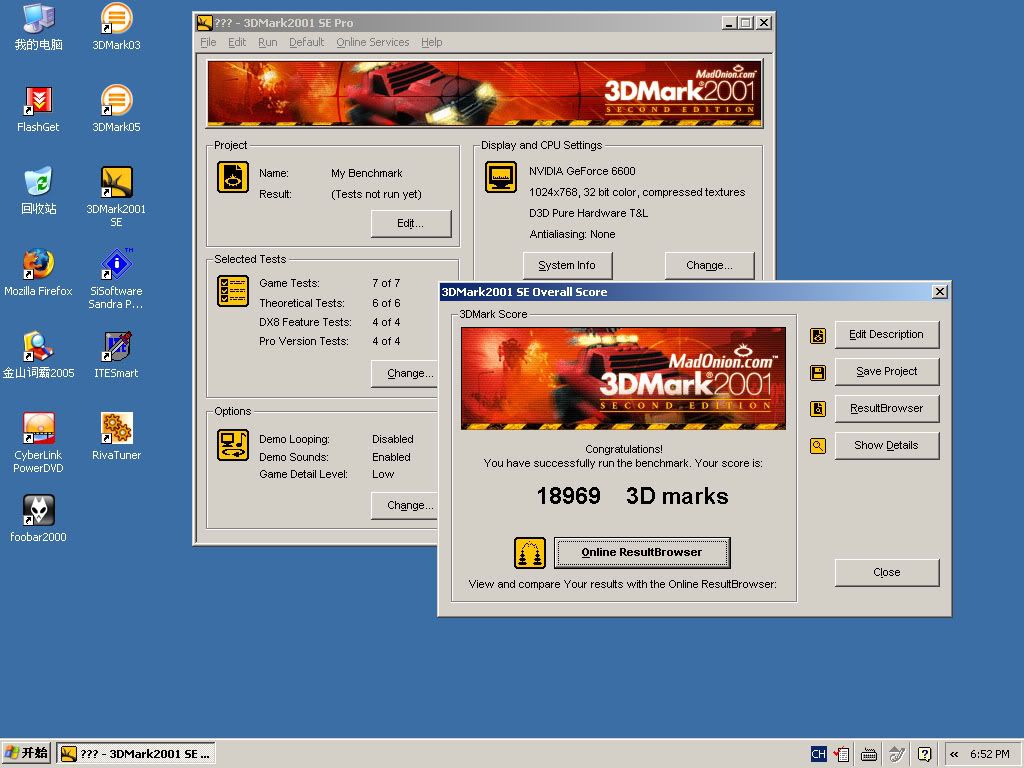Open the Edit menu
Image resolution: width=1024 pixels, height=768 pixels.
click(237, 42)
